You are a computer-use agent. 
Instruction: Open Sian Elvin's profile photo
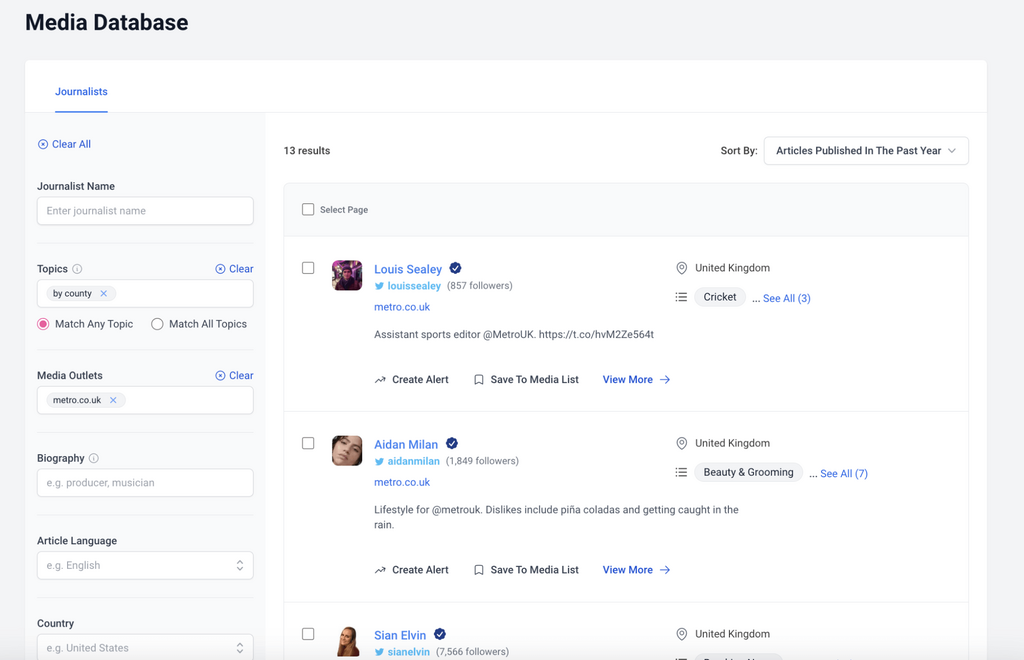(347, 640)
